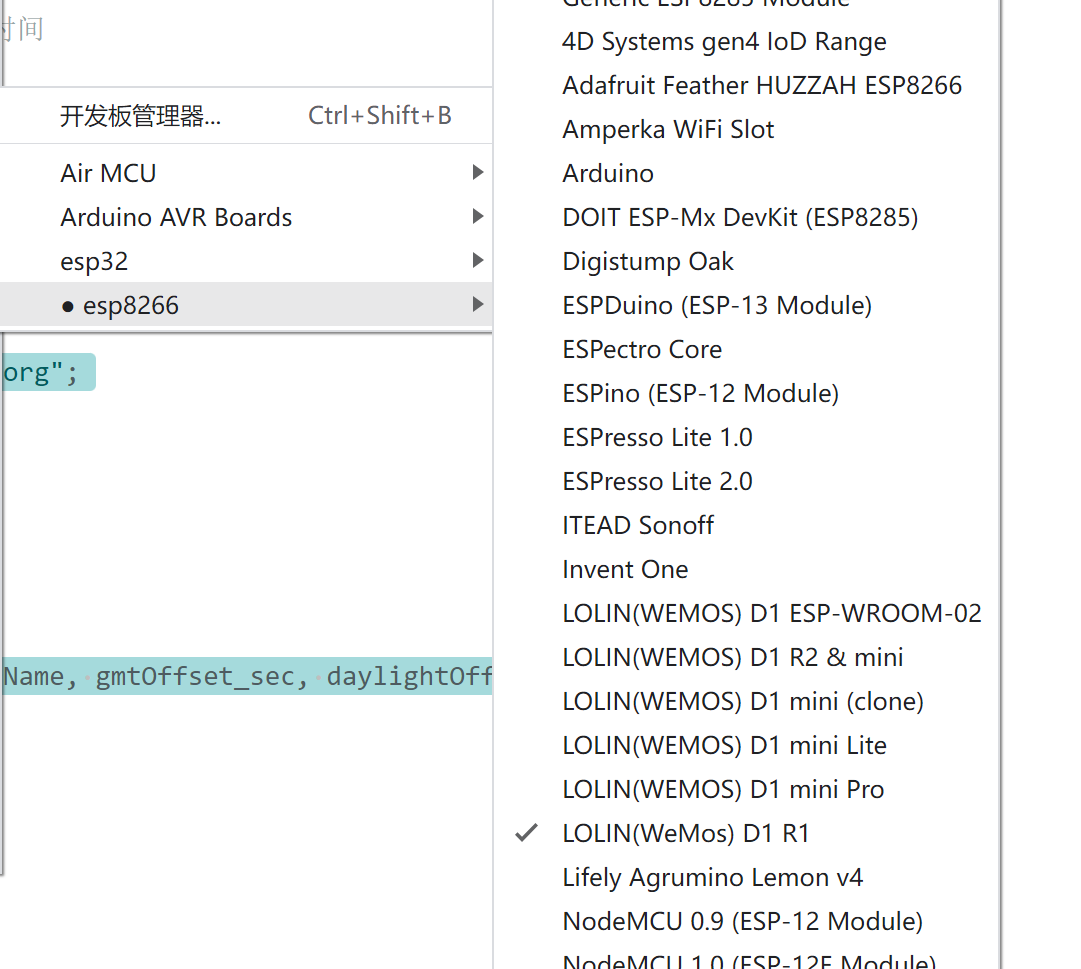Screen dimensions: 1081x969
Task: Select Lifely Agrumino Lemon v4 board
Action: click(x=747, y=877)
